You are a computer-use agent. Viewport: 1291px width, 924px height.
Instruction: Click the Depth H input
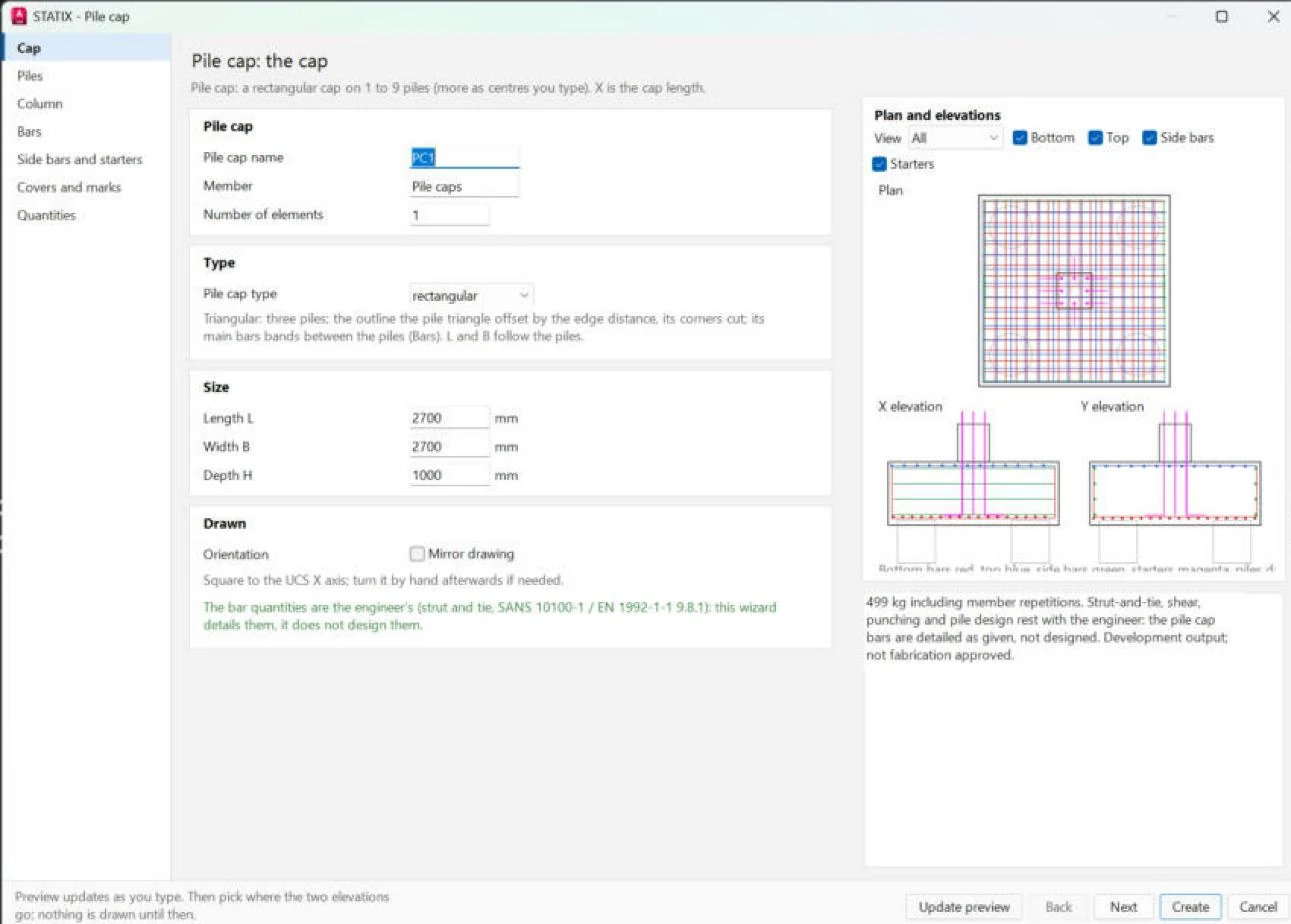449,475
